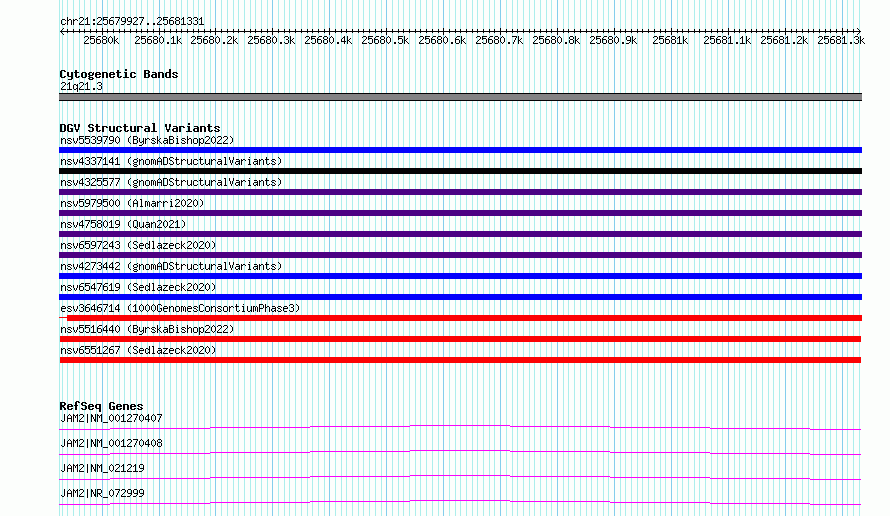Select the 21q21.3 band label
Screen dimensions: 890x516
click(81, 86)
